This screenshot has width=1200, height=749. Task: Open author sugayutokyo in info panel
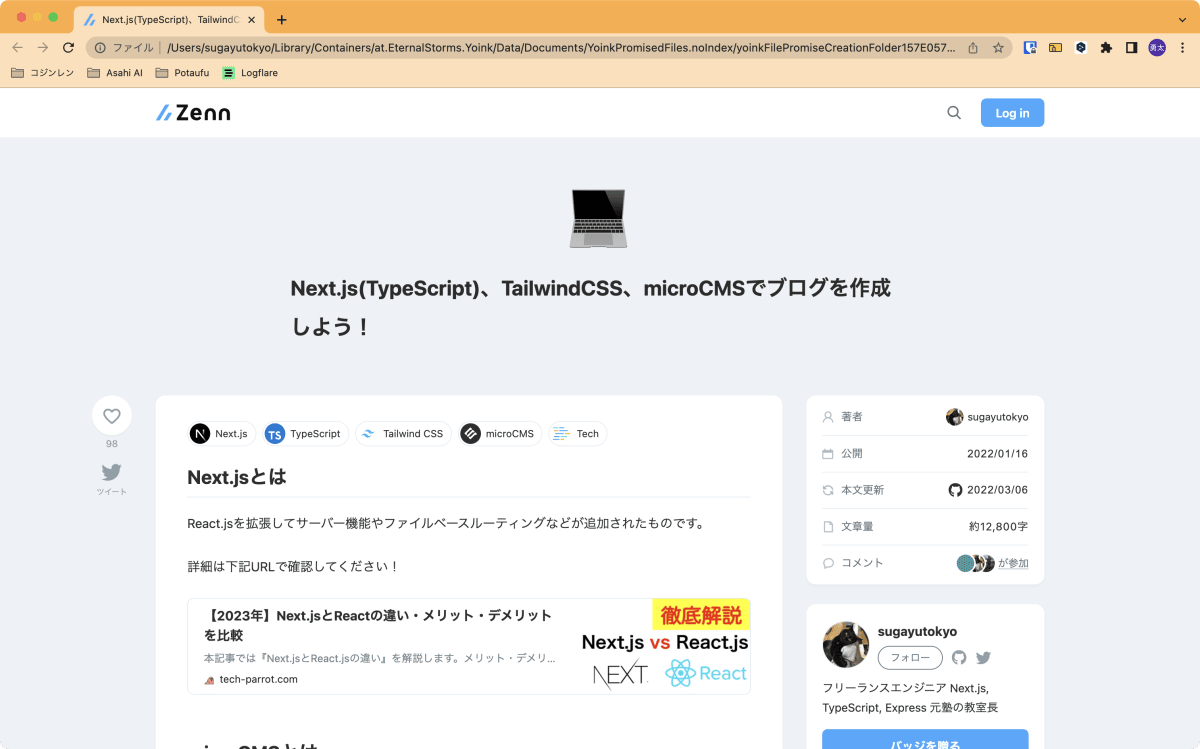click(987, 417)
